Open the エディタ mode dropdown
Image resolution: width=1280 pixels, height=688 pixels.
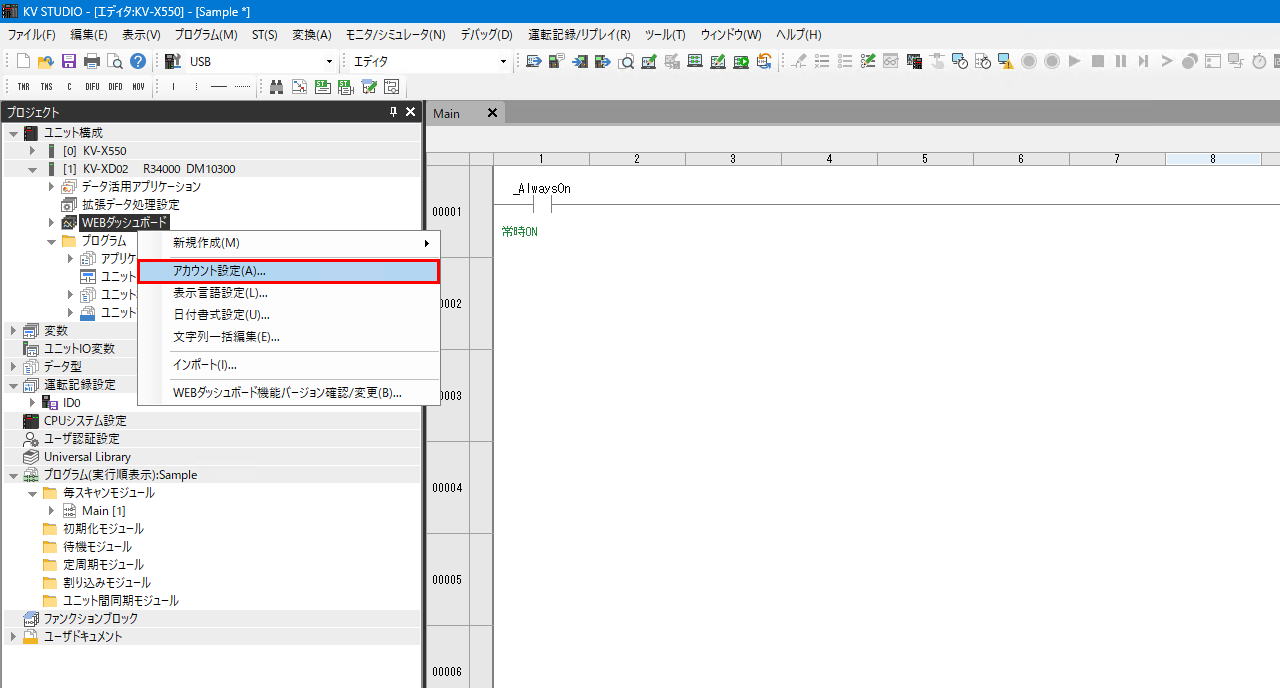pyautogui.click(x=503, y=62)
